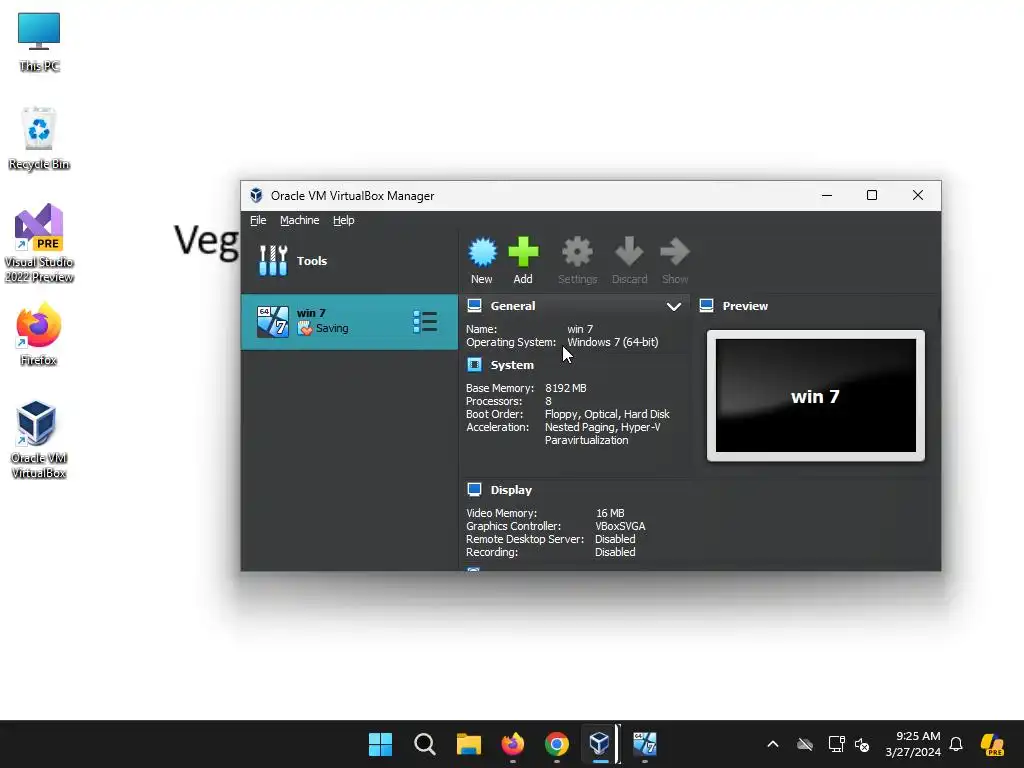Open Visual Studio 2022 Preview desktop shortcut
Viewport: 1024px width, 768px height.
click(39, 243)
